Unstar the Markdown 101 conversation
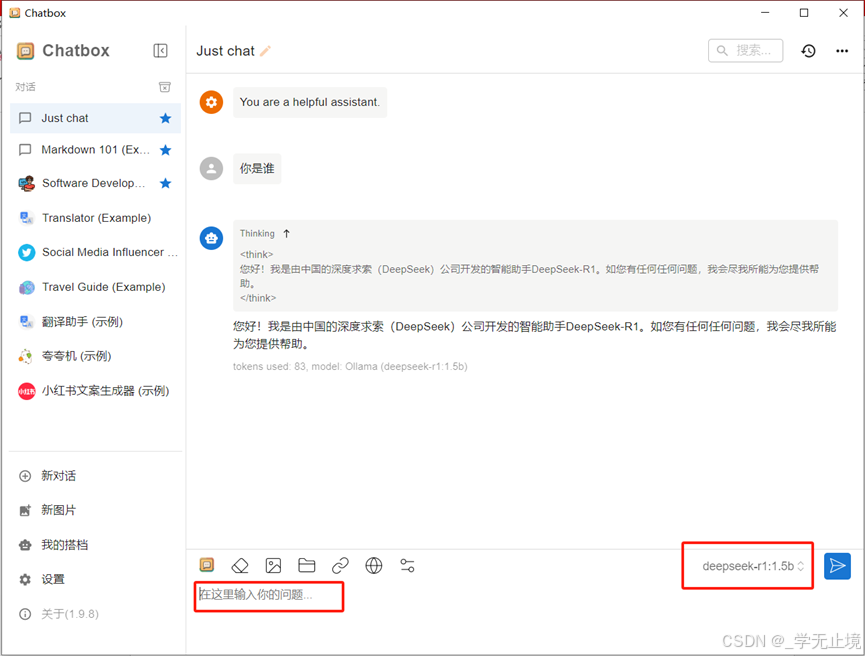 165,150
